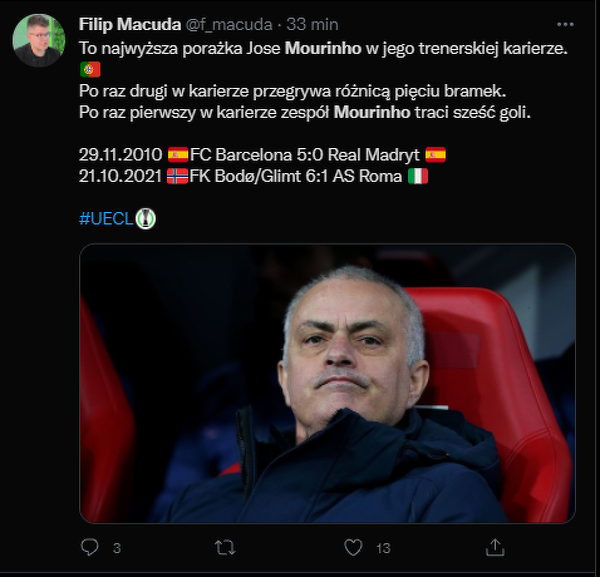Click the UECL trophy icon beside the hashtag
600x577 pixels.
point(146,219)
